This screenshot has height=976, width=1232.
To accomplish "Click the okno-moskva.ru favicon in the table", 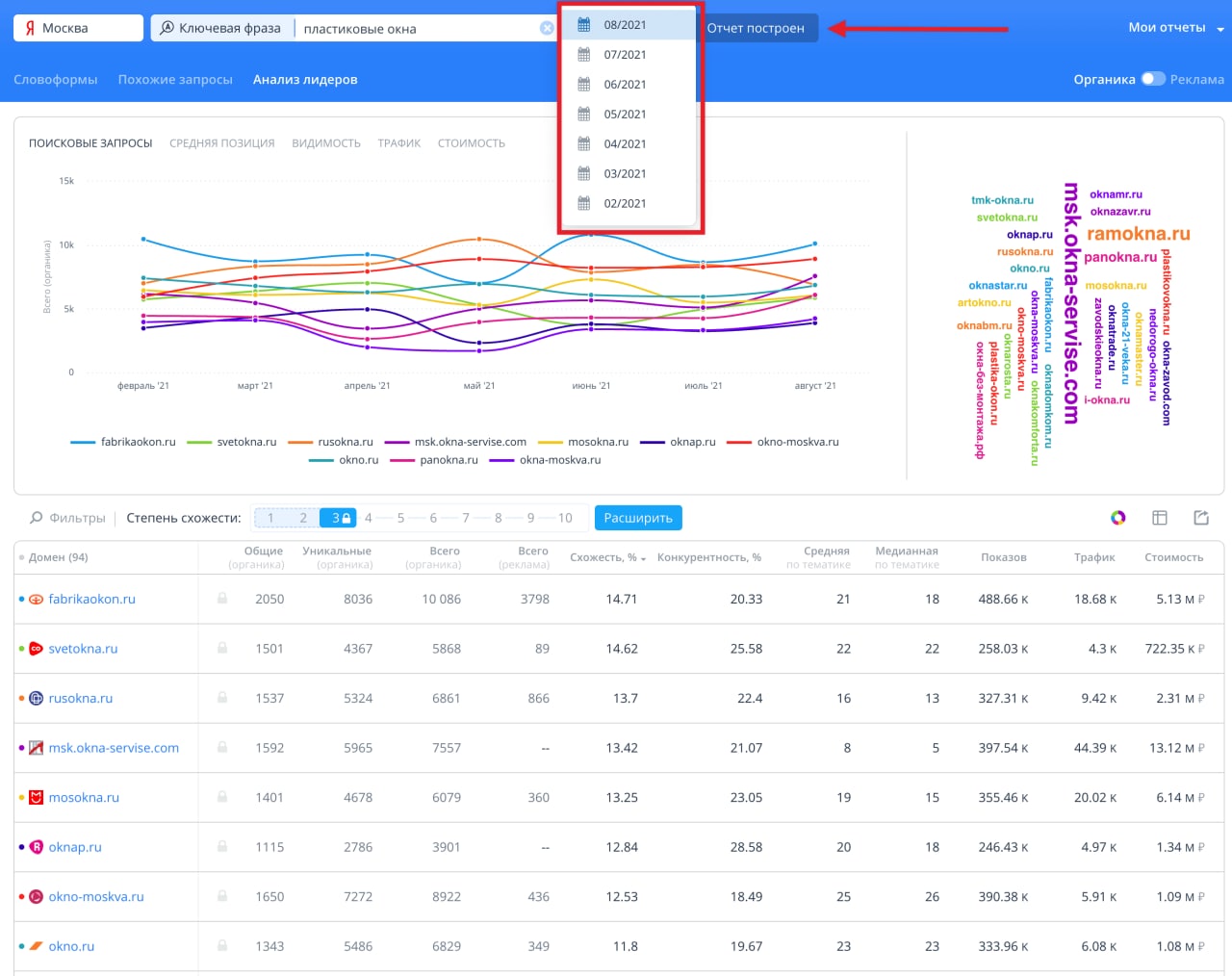I will pyautogui.click(x=37, y=896).
